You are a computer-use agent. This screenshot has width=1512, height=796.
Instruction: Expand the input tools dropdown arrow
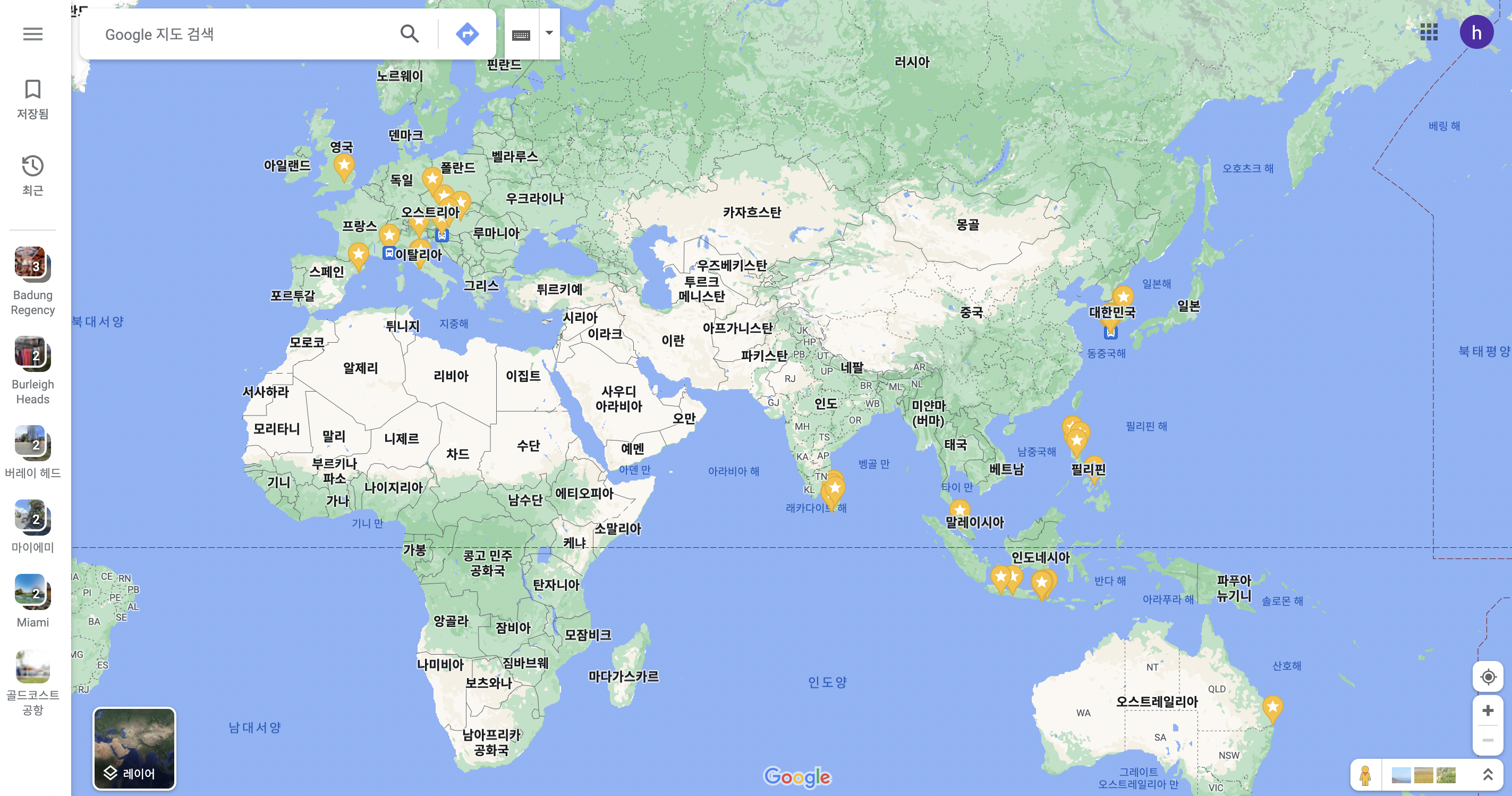(549, 33)
